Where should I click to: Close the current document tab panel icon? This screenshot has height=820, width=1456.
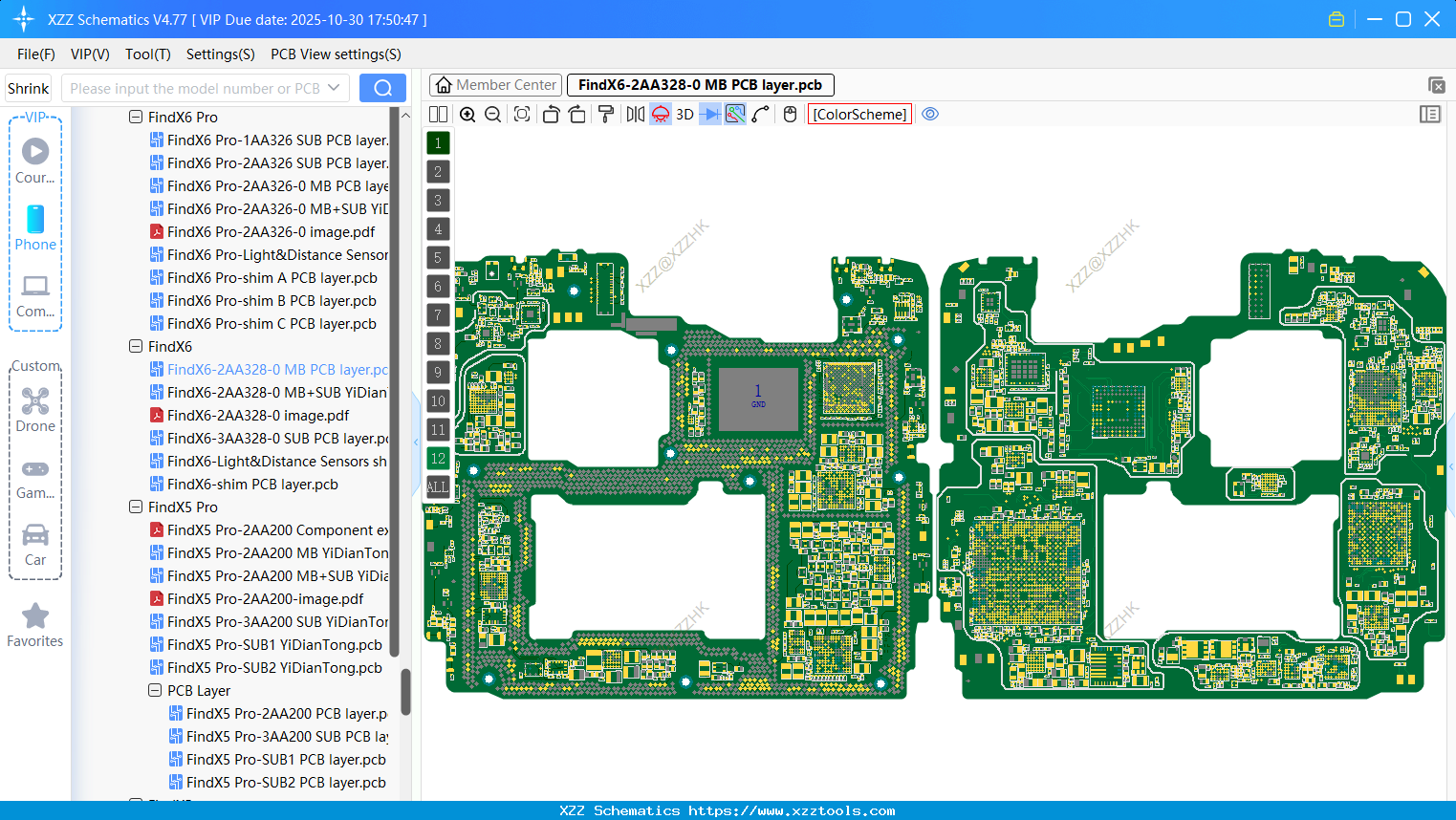[1436, 85]
